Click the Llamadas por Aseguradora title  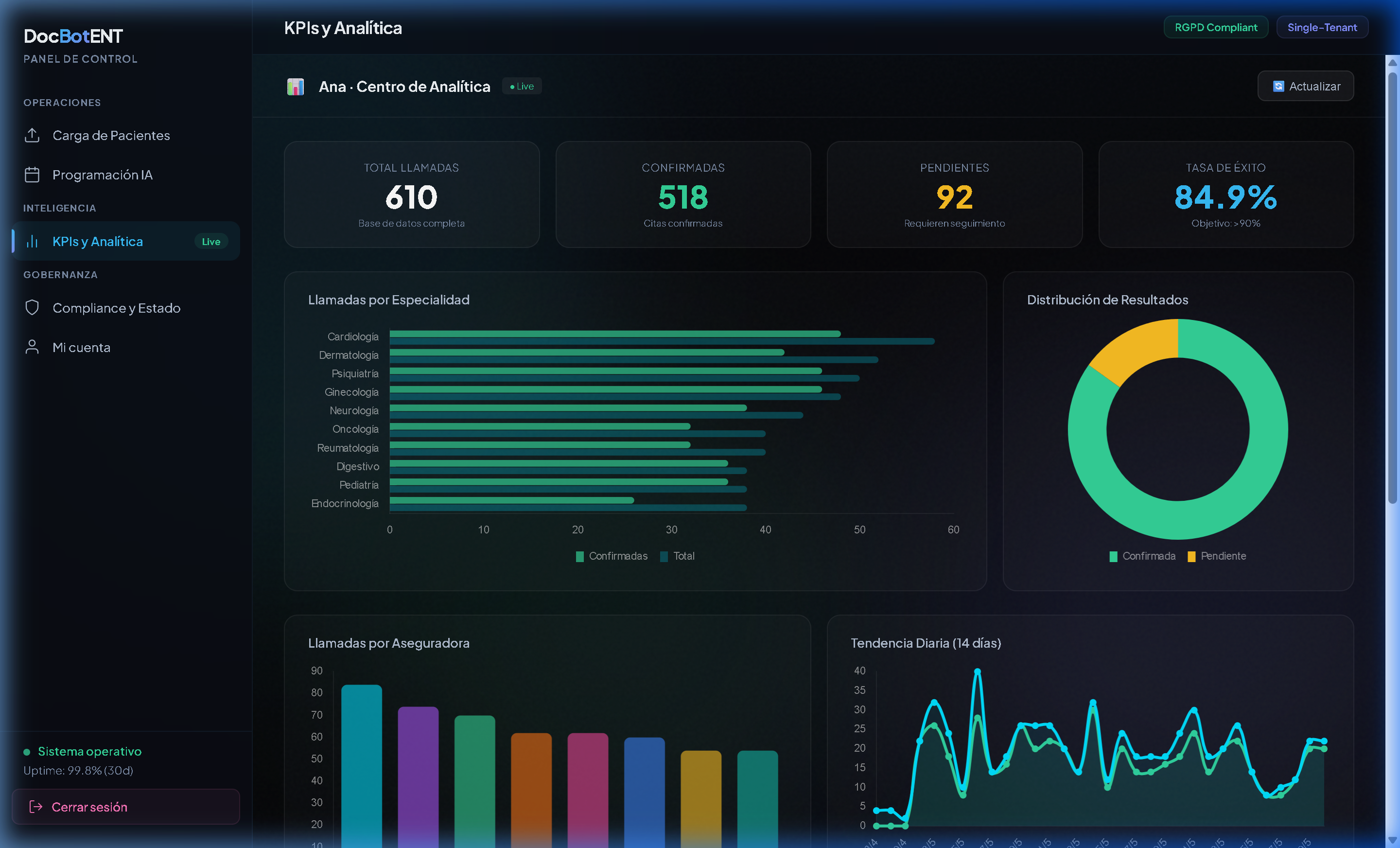point(388,643)
